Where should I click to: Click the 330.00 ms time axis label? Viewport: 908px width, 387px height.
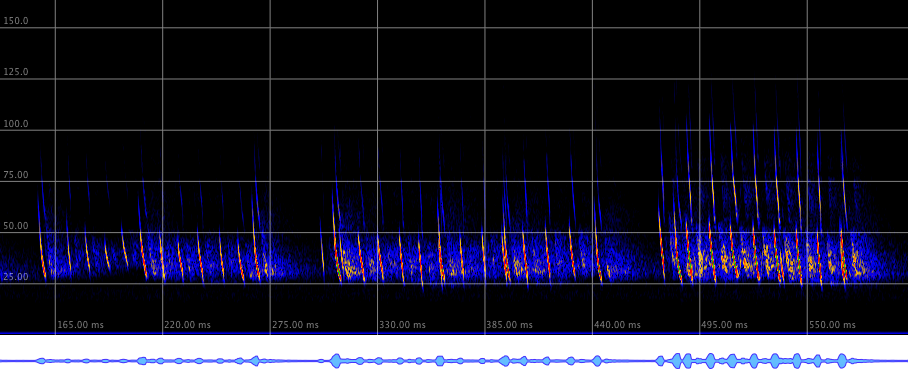point(402,325)
